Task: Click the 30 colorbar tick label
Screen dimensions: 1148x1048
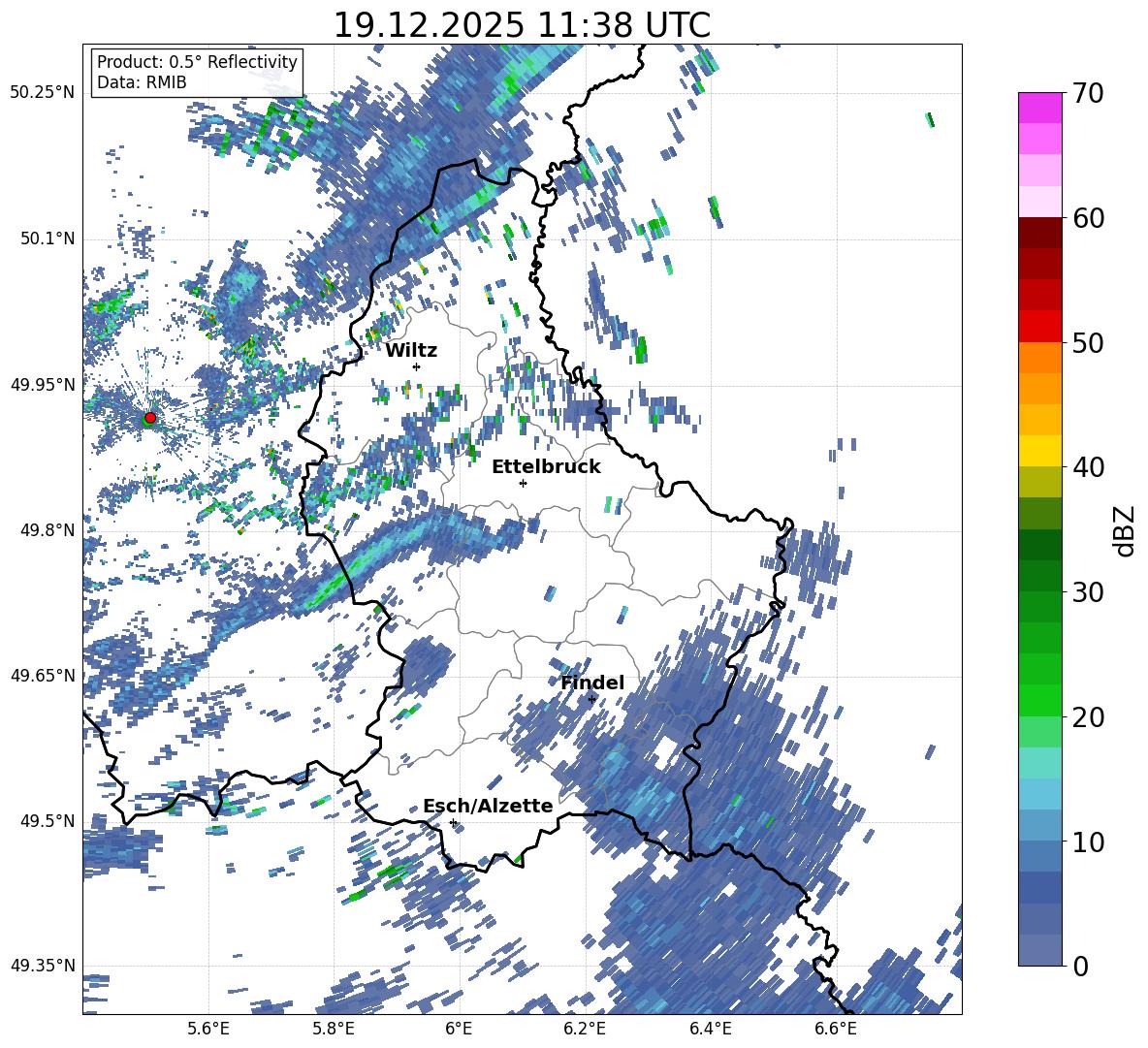Action: 1088,592
